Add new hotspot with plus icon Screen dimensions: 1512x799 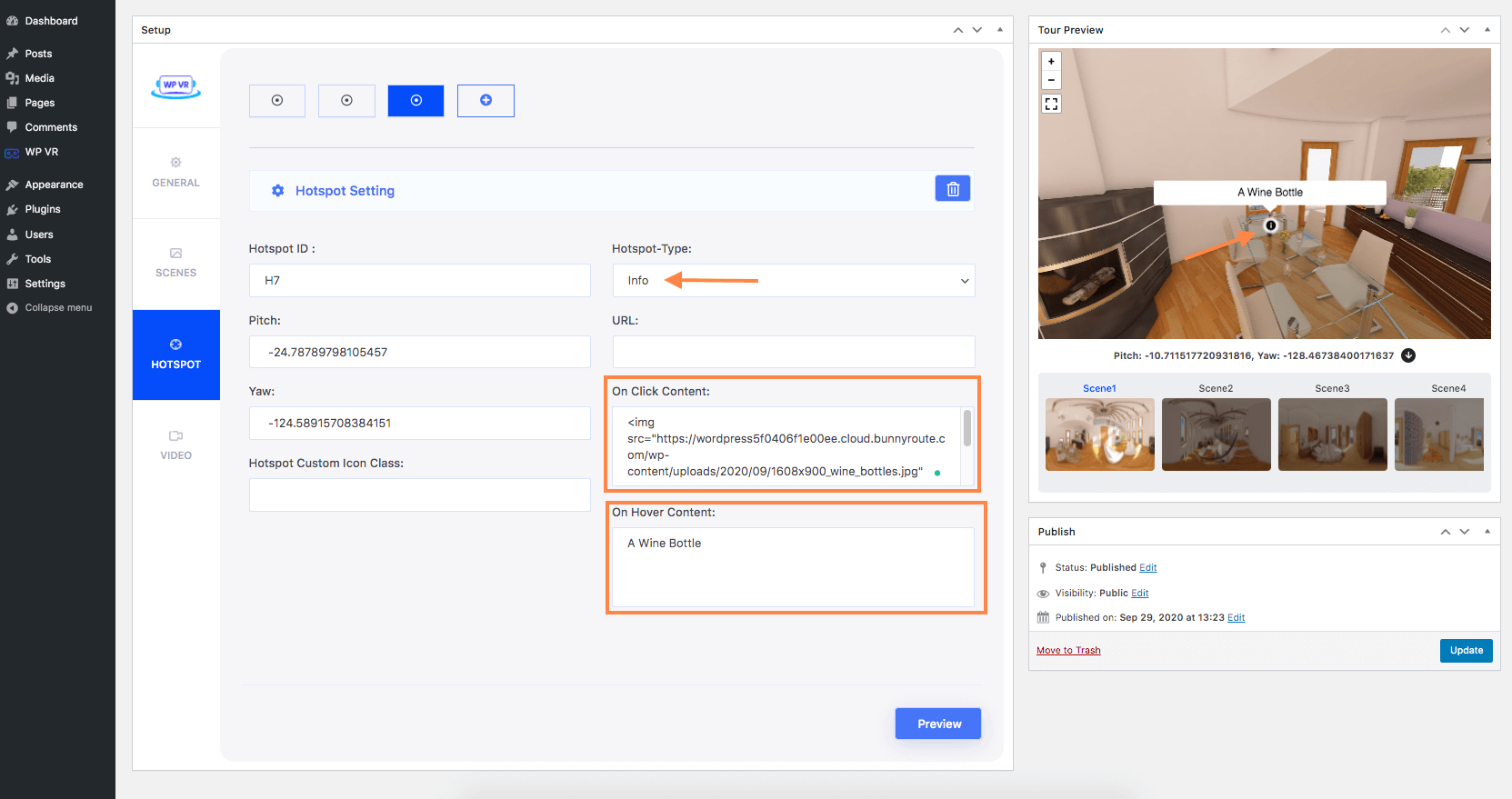486,101
